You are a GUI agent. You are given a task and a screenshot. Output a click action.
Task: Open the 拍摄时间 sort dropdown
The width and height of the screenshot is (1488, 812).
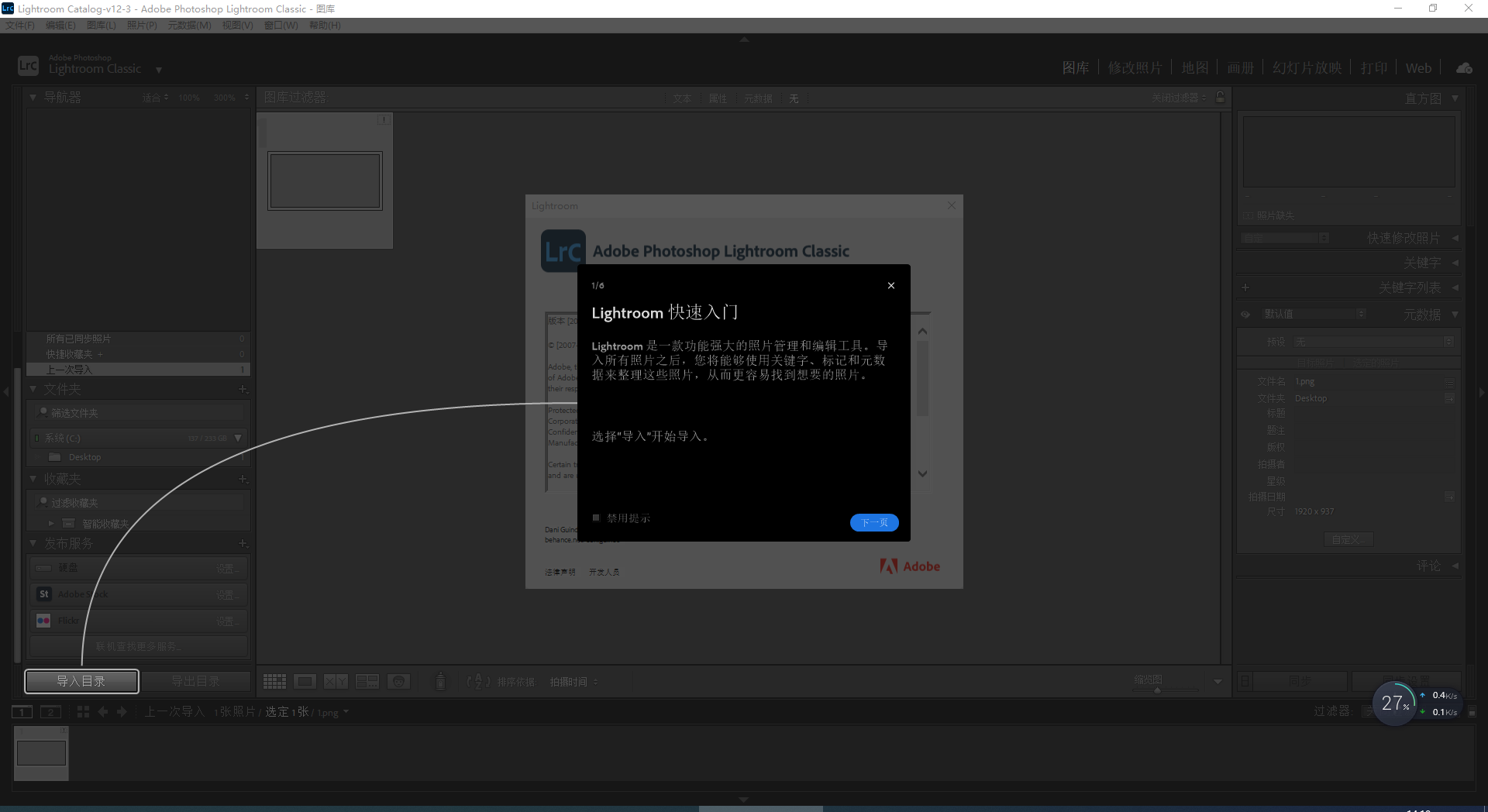coord(573,682)
